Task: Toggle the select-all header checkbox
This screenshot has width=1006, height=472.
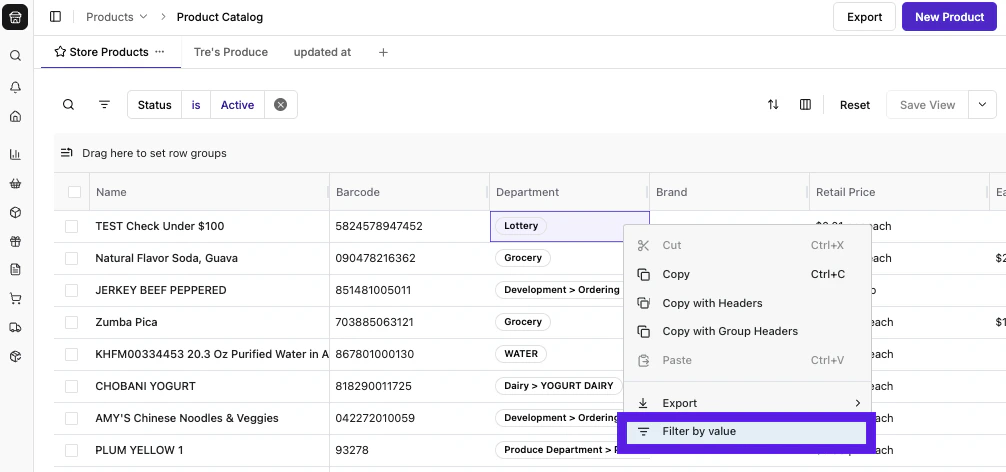Action: click(74, 192)
